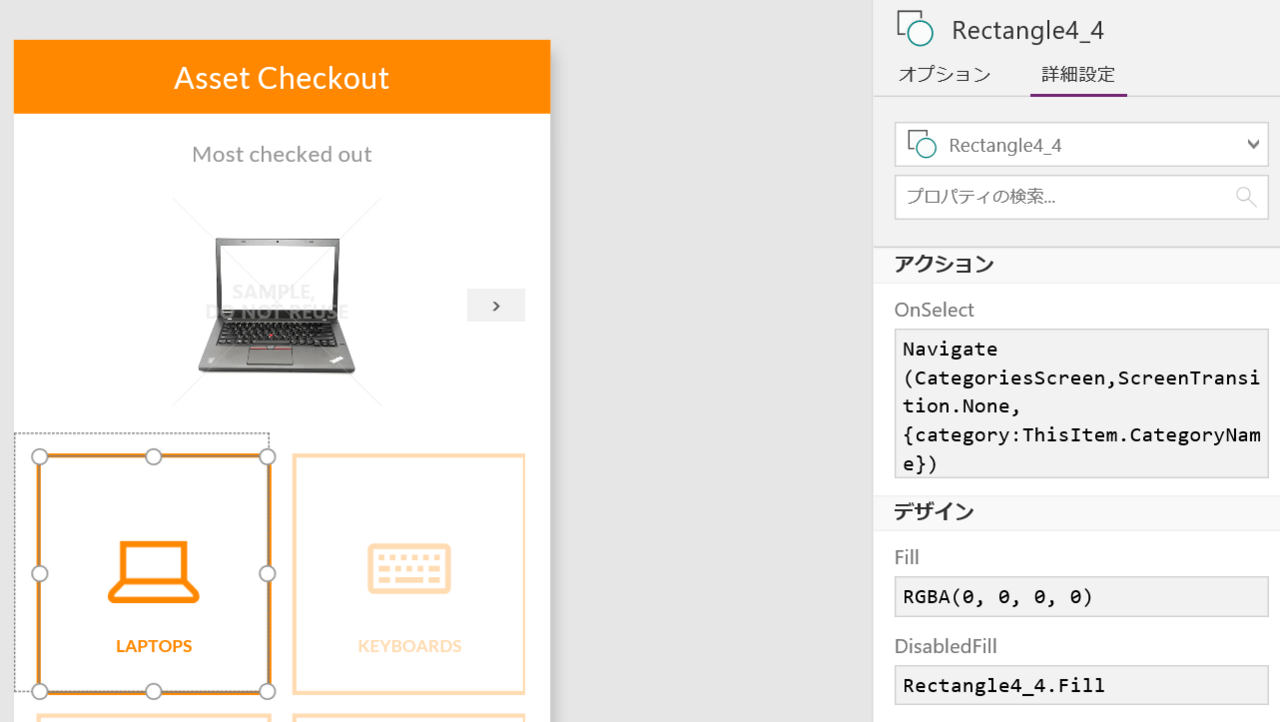Click the Rectangle4_4 panel title text
Viewport: 1280px width, 722px height.
coord(1028,30)
